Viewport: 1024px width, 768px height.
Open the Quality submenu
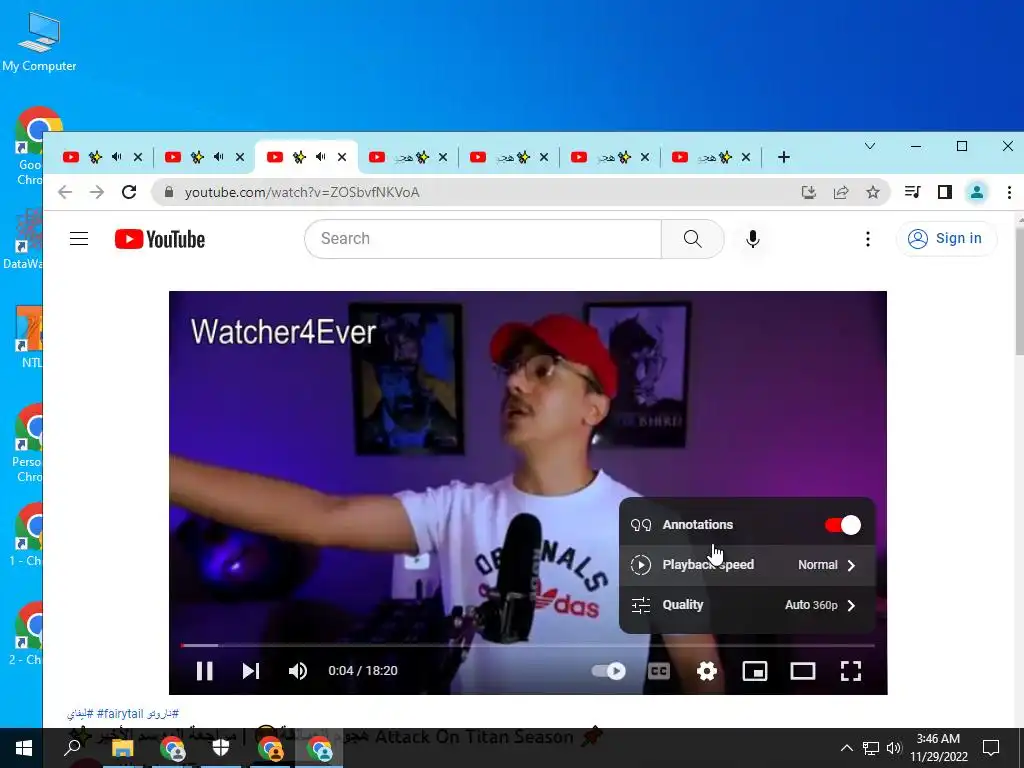(x=746, y=605)
